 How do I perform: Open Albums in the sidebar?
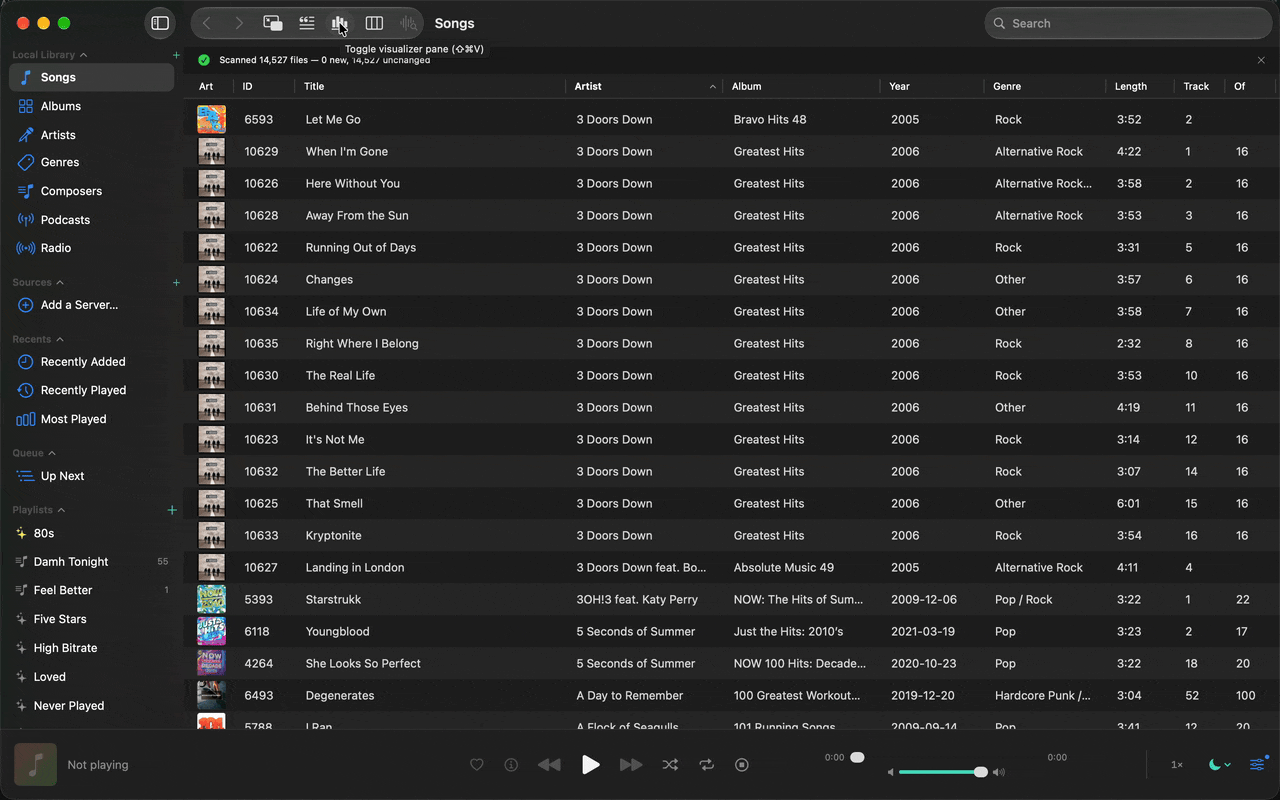92,106
